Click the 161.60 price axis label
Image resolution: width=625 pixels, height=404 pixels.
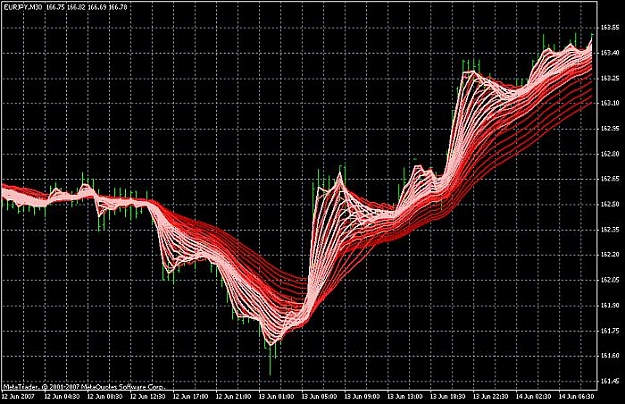pyautogui.click(x=610, y=355)
